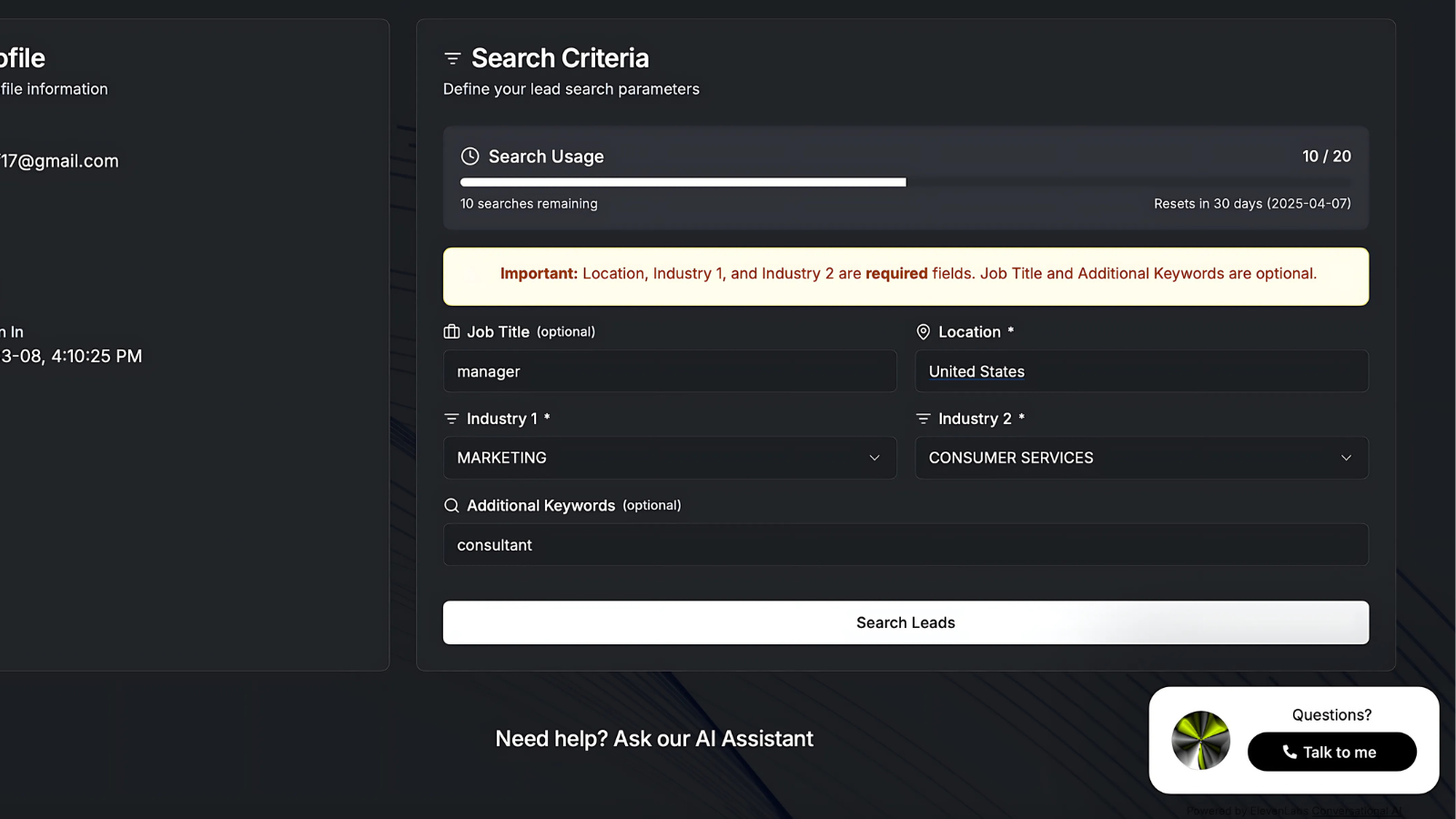Click the Search Criteria heading
This screenshot has width=1456, height=819.
click(x=560, y=58)
